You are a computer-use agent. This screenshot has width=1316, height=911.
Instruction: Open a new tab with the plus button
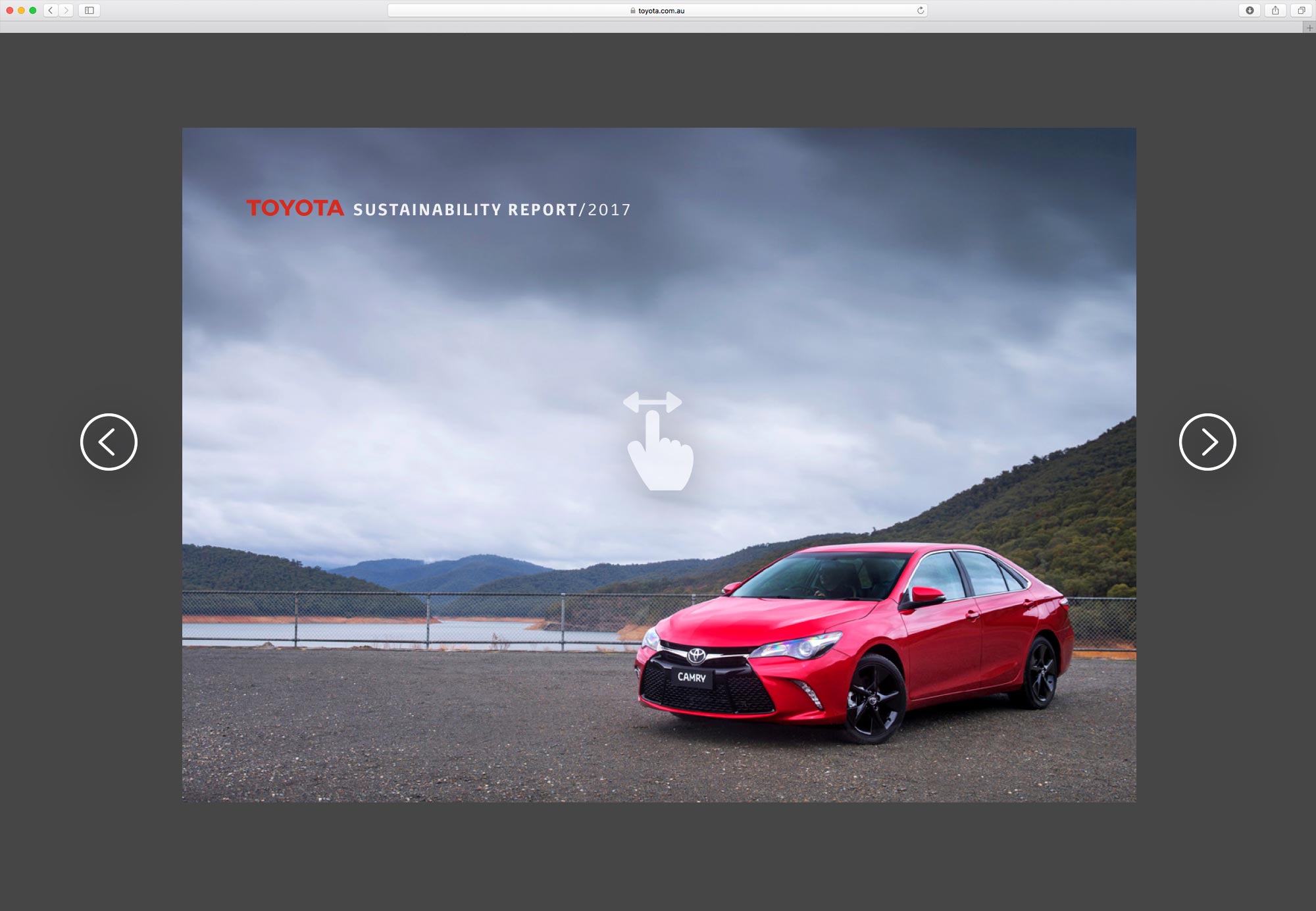(1309, 28)
